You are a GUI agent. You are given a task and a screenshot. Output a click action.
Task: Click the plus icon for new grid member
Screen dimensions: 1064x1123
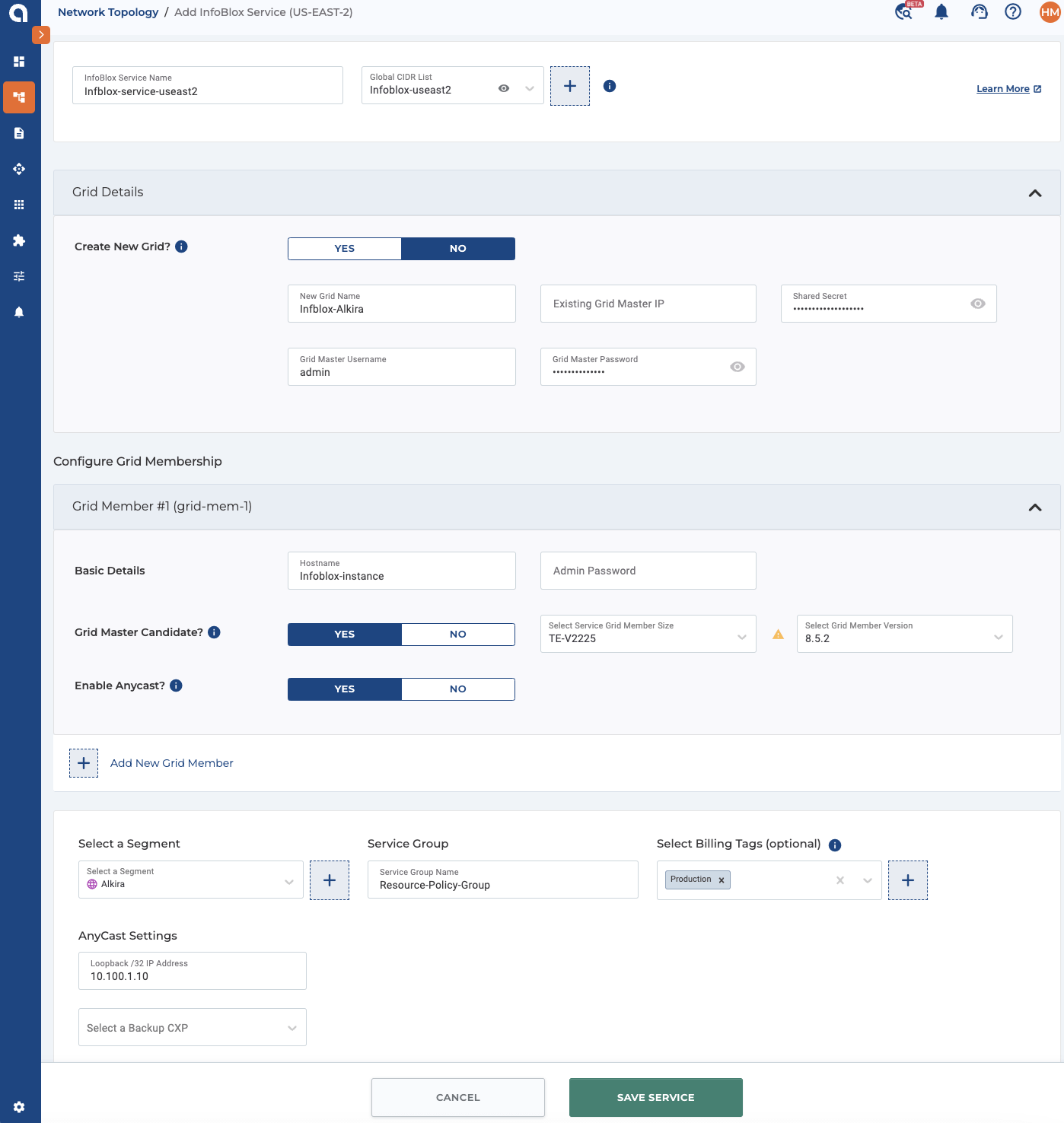point(84,763)
